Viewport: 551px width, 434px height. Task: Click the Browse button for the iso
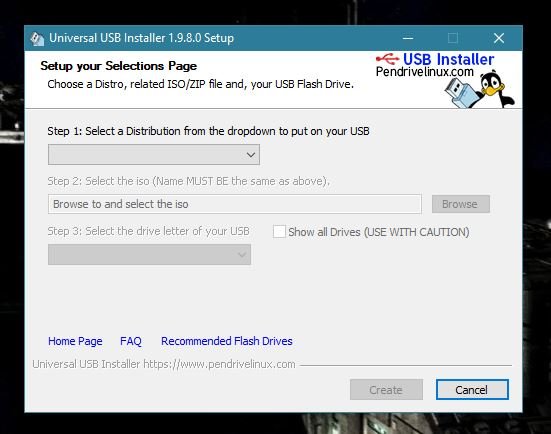click(461, 204)
